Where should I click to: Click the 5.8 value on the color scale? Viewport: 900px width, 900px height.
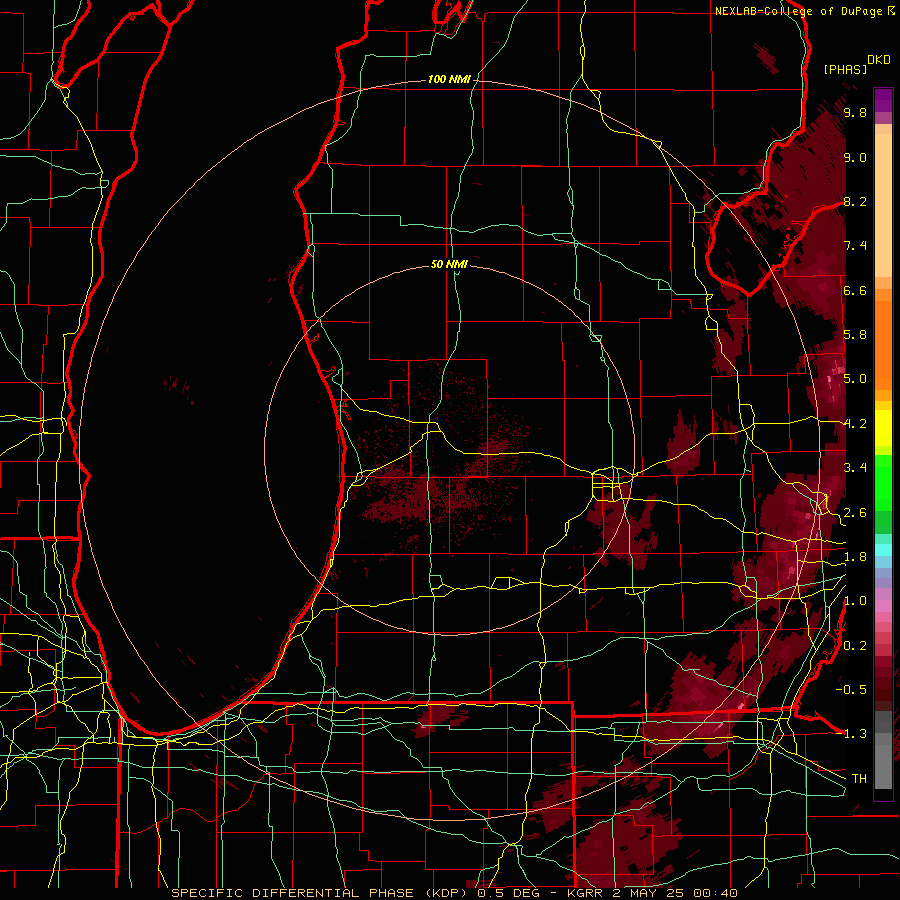click(855, 335)
